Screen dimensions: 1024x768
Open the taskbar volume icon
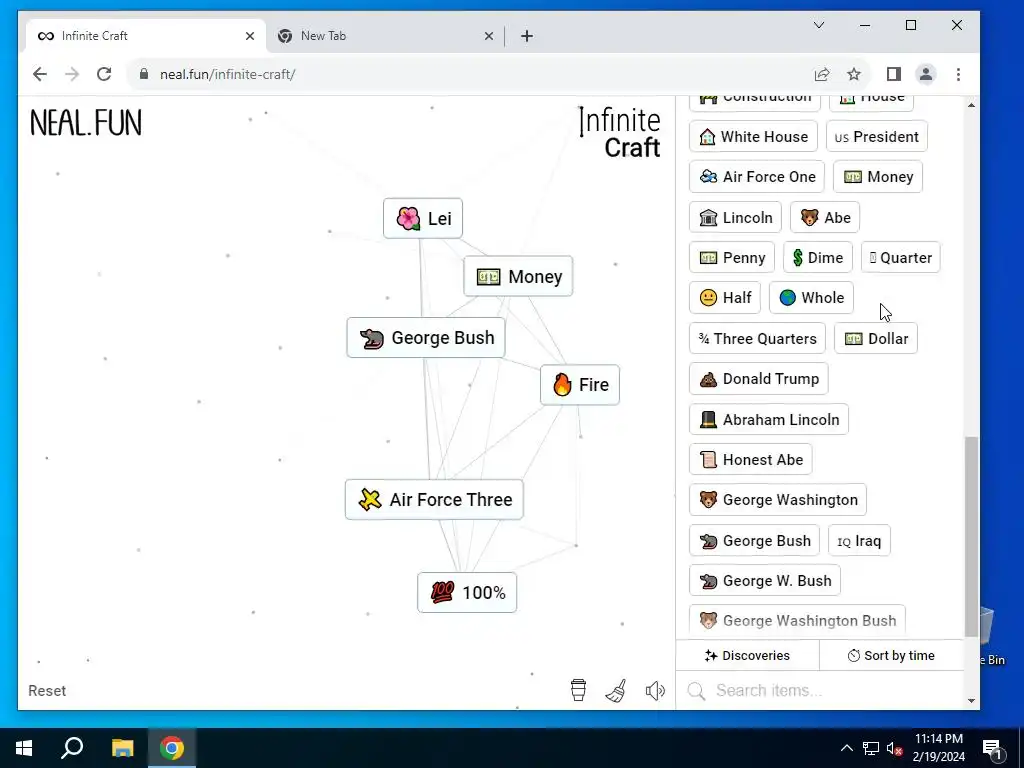pyautogui.click(x=894, y=748)
